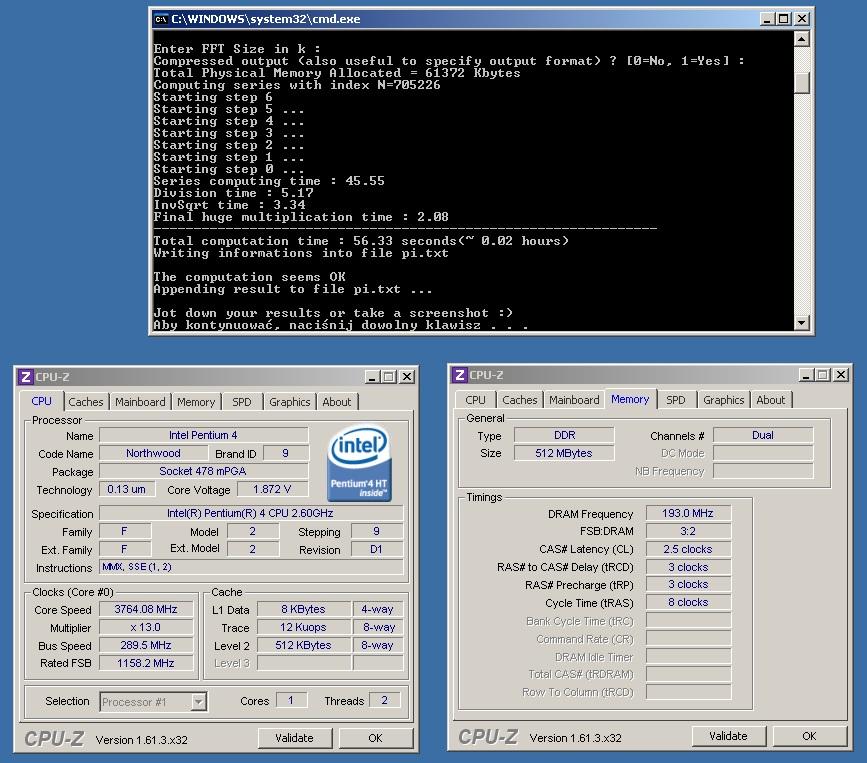
Task: Click the Name field Intel Pentium 4
Action: click(203, 435)
